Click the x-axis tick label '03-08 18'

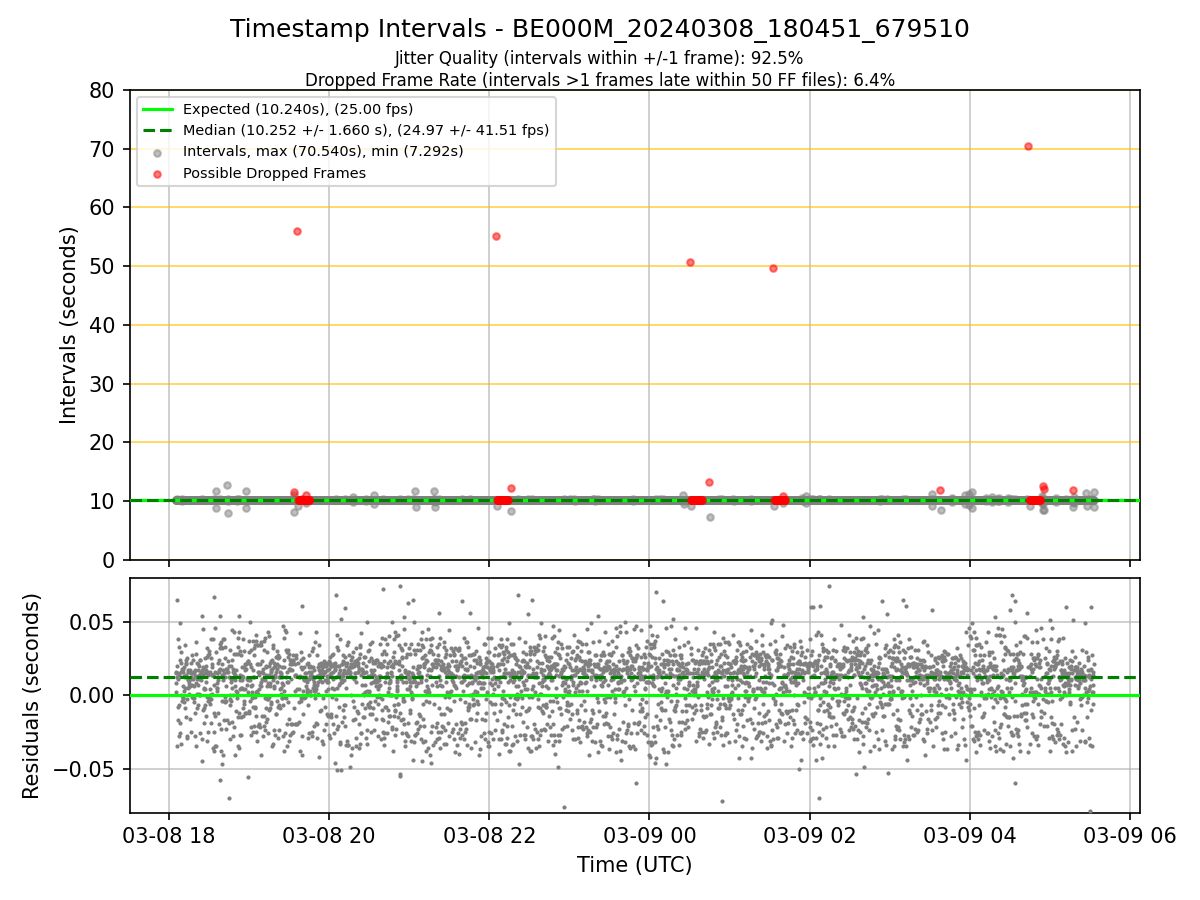click(x=168, y=836)
